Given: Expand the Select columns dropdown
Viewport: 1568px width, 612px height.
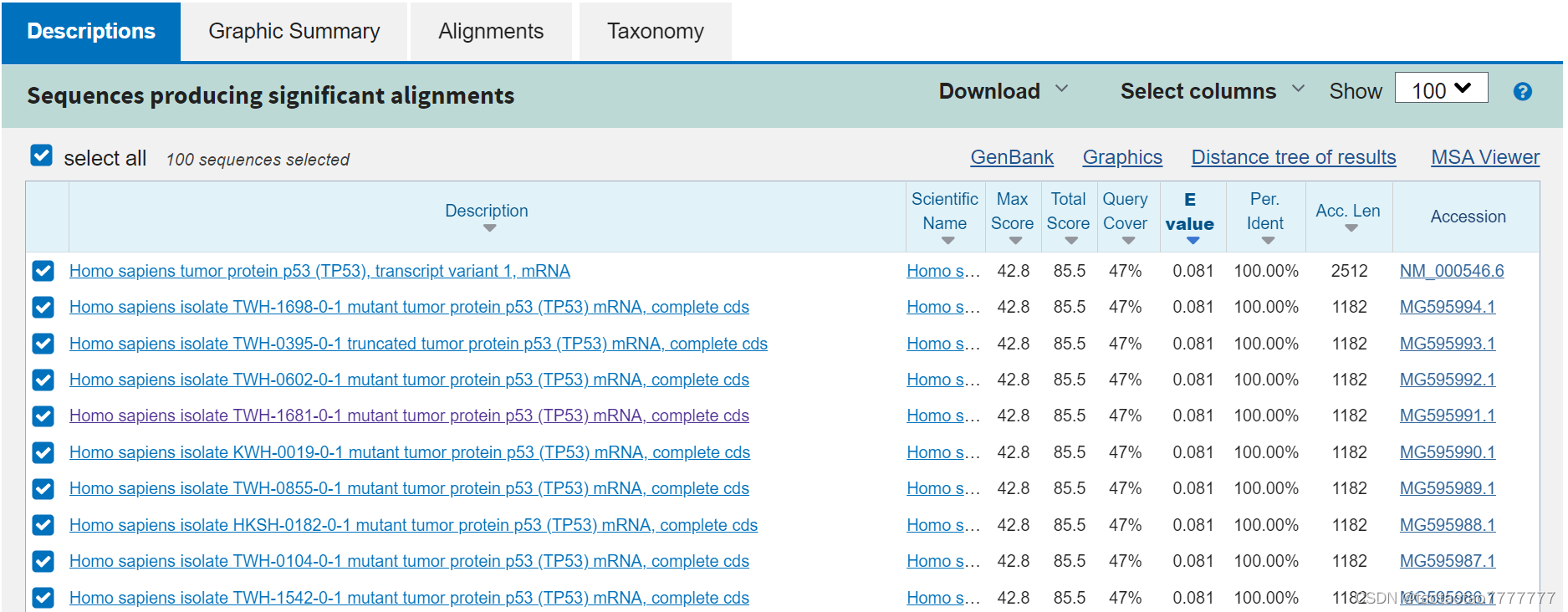Looking at the screenshot, I should [x=1212, y=90].
